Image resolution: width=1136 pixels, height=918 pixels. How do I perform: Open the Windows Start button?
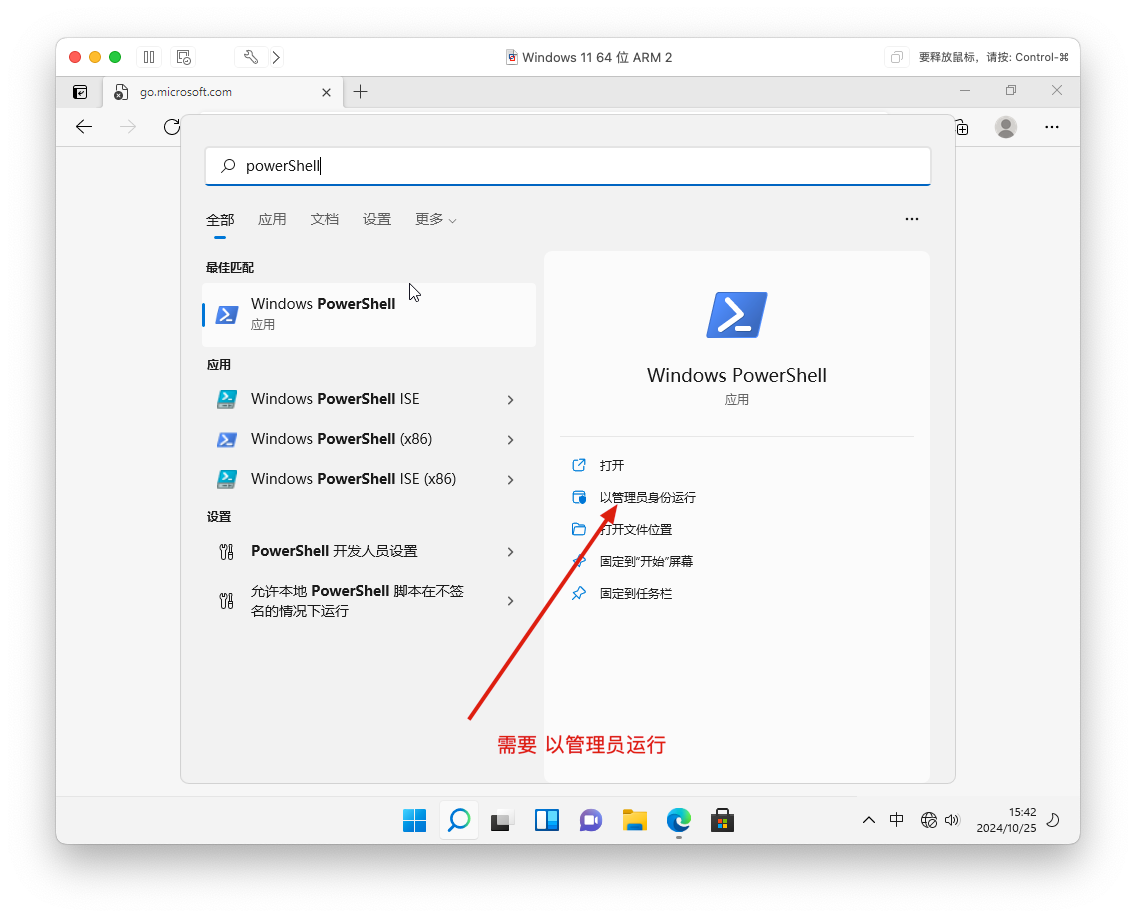pos(414,821)
